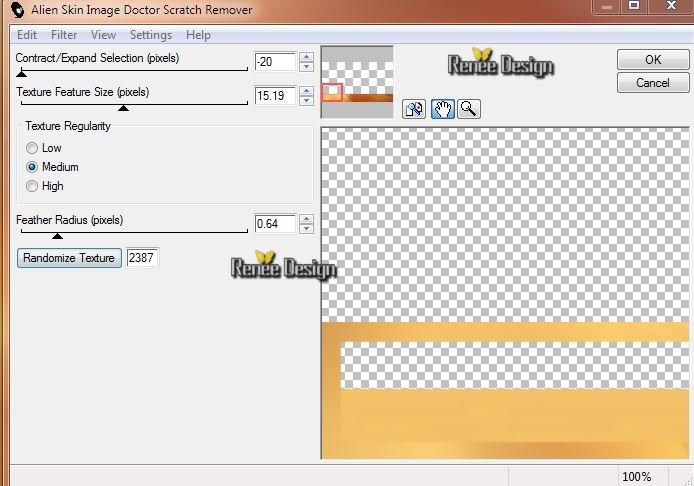Decrease Feather Radius value
The height and width of the screenshot is (486, 694).
point(306,228)
